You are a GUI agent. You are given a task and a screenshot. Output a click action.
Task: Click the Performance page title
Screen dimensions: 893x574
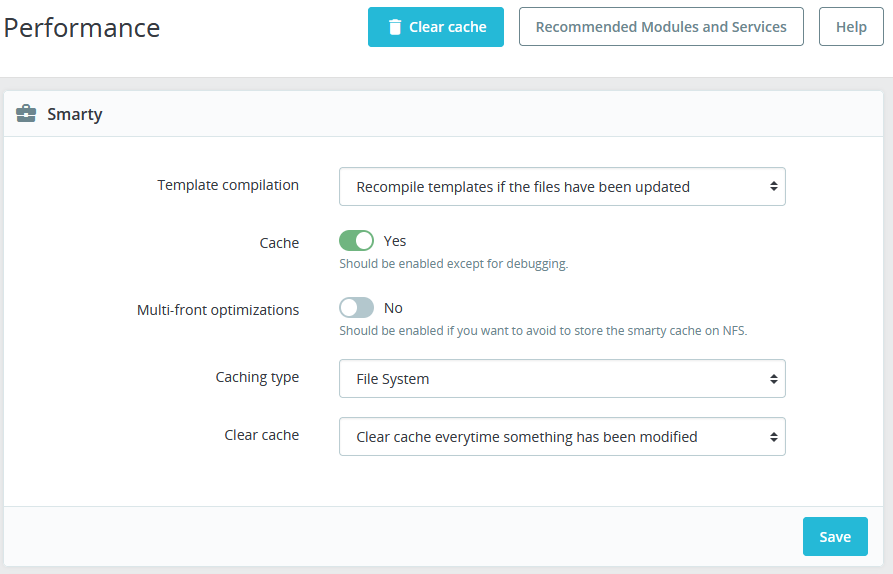click(82, 27)
